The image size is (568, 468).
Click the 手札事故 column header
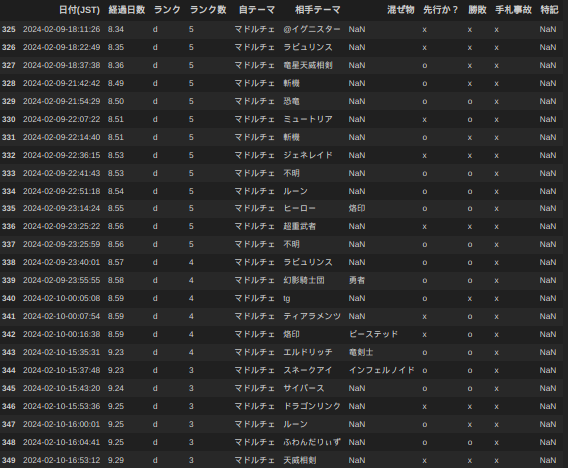click(x=514, y=10)
